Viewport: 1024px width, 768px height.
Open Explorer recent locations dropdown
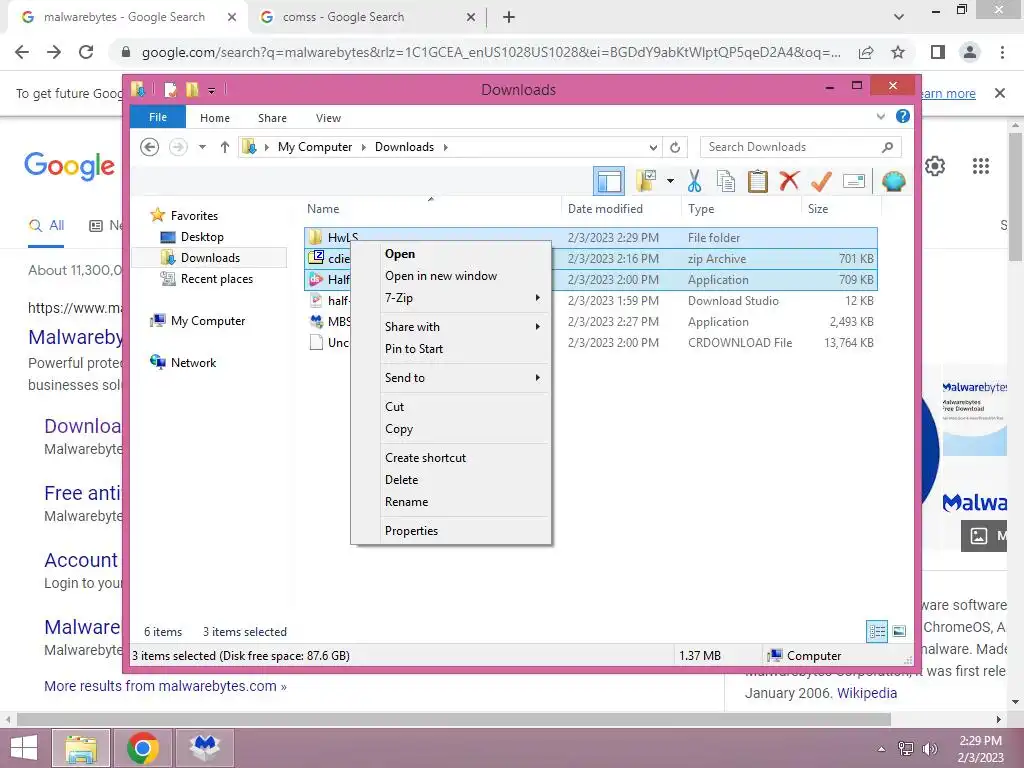coord(202,147)
